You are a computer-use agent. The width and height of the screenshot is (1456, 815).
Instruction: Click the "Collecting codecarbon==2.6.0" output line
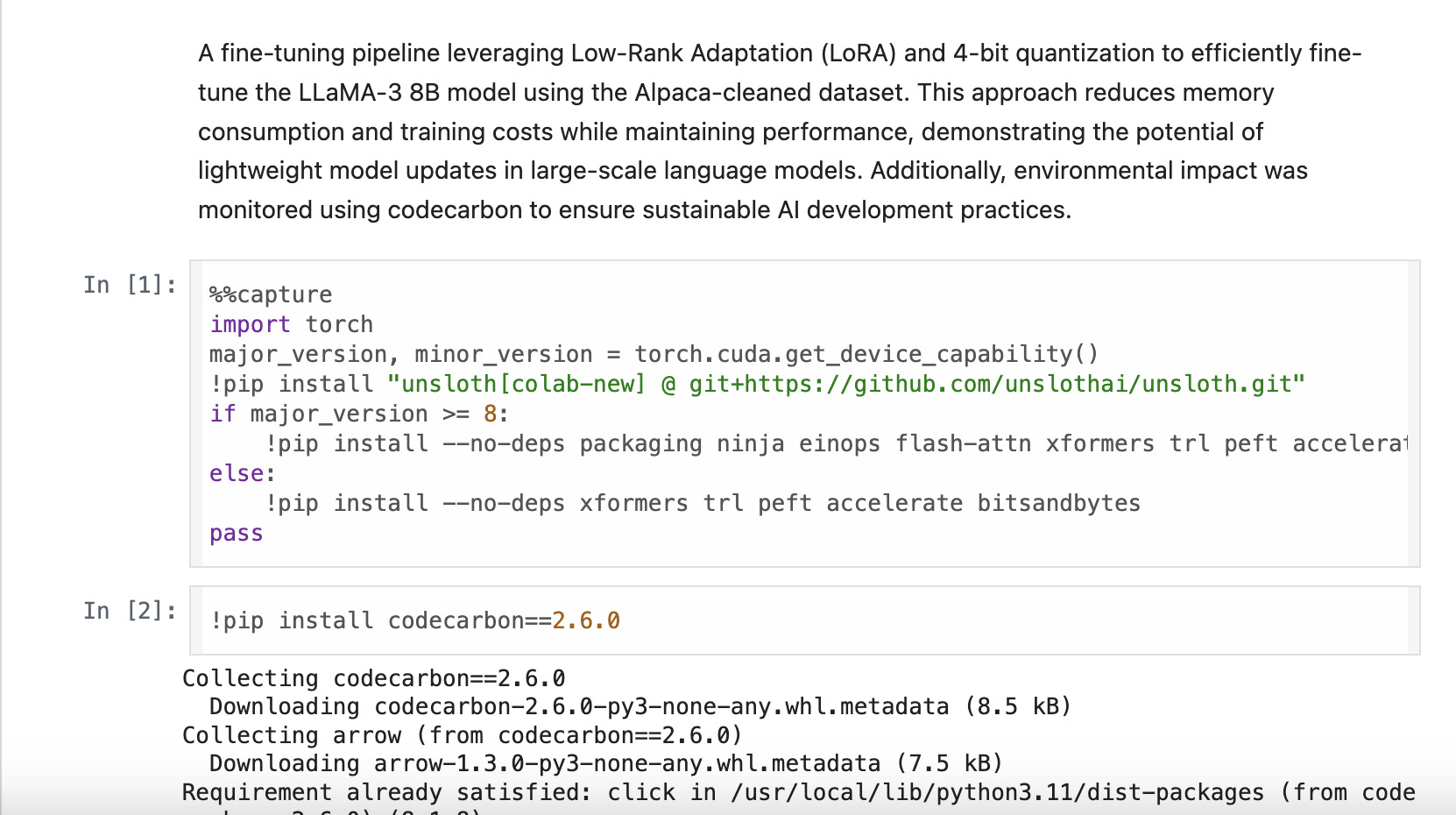coord(373,678)
